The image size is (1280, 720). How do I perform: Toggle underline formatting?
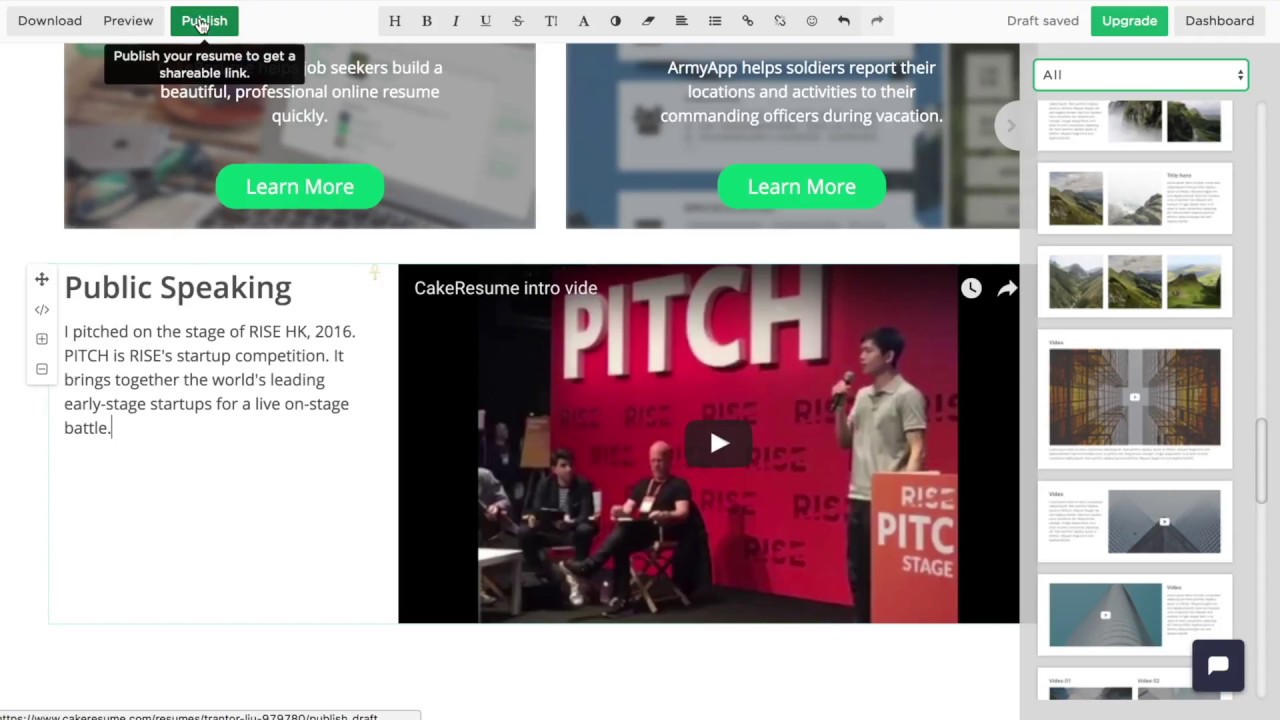pos(486,21)
